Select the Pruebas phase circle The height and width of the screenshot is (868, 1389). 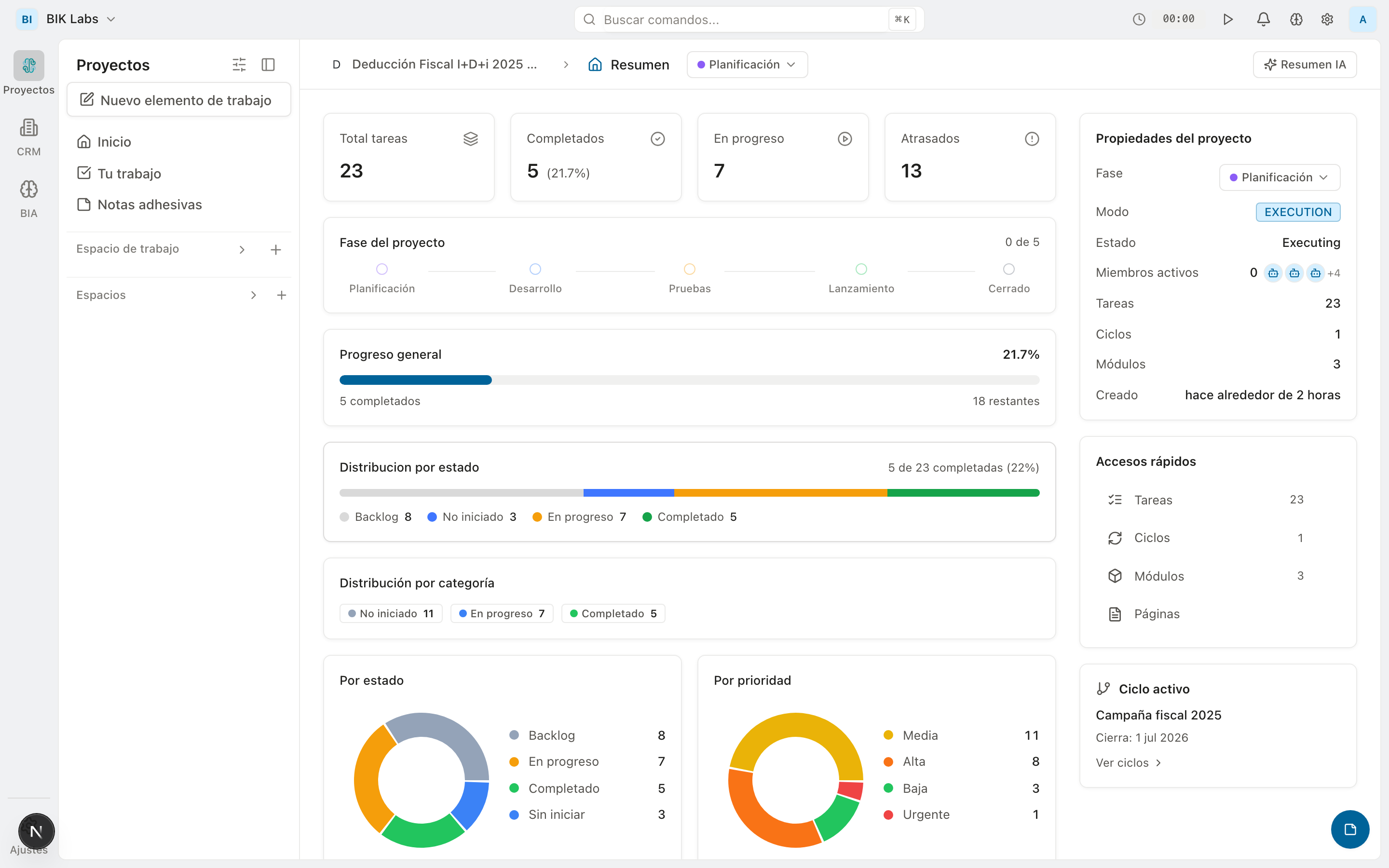[x=689, y=269]
